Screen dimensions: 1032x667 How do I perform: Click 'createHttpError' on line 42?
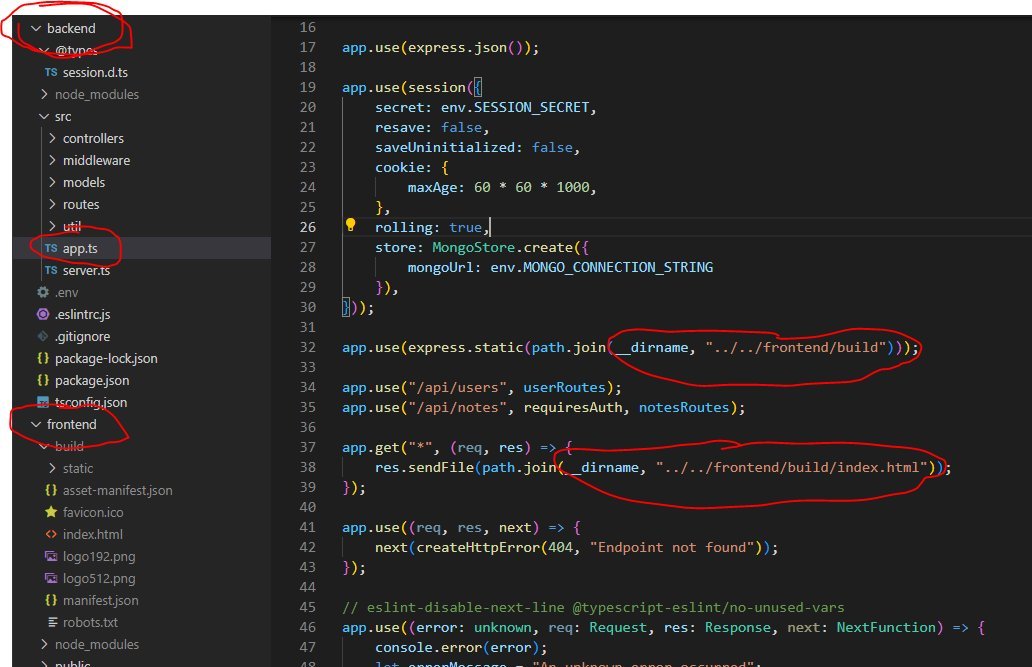[478, 547]
